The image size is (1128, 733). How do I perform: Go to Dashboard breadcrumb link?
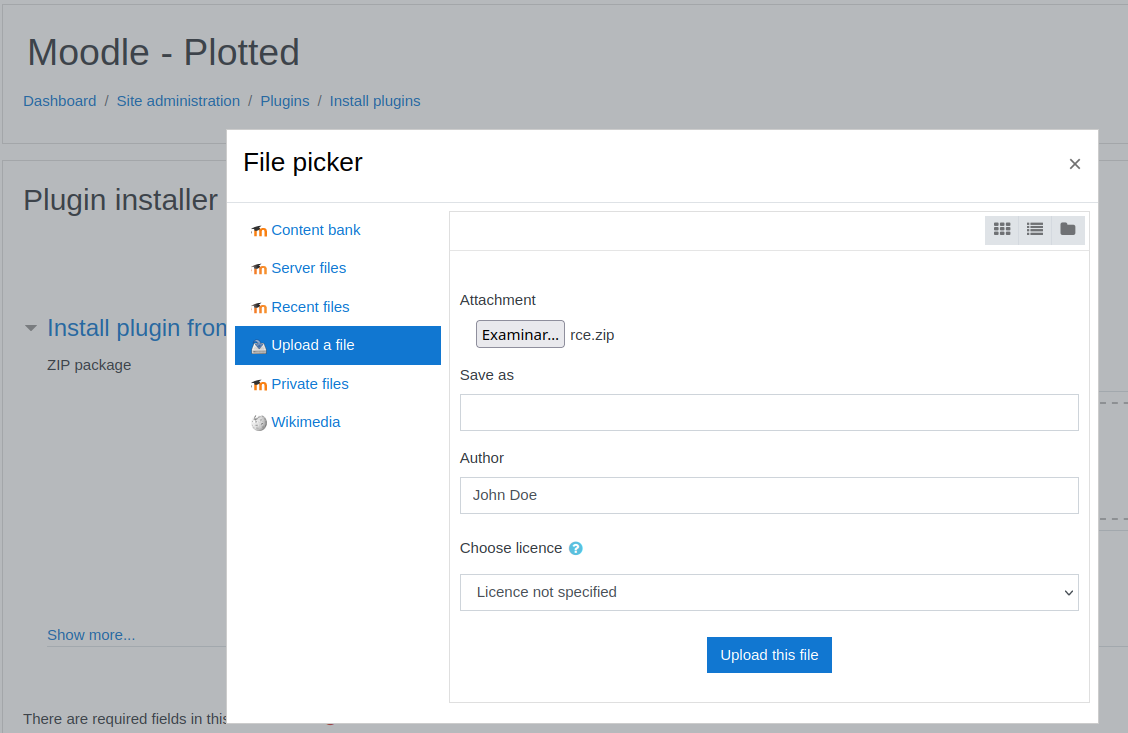coord(60,101)
